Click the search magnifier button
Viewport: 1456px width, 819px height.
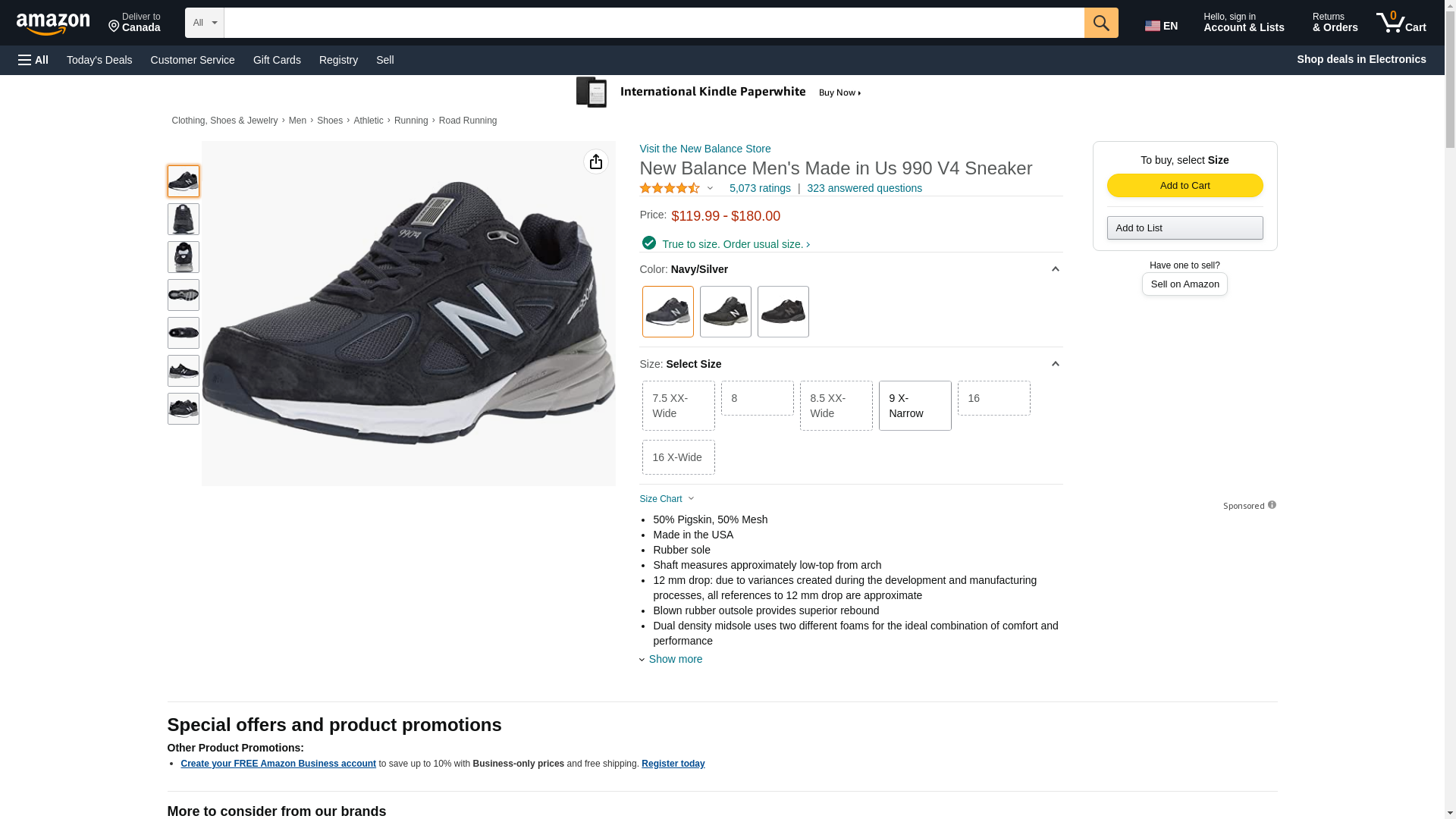(x=1101, y=23)
